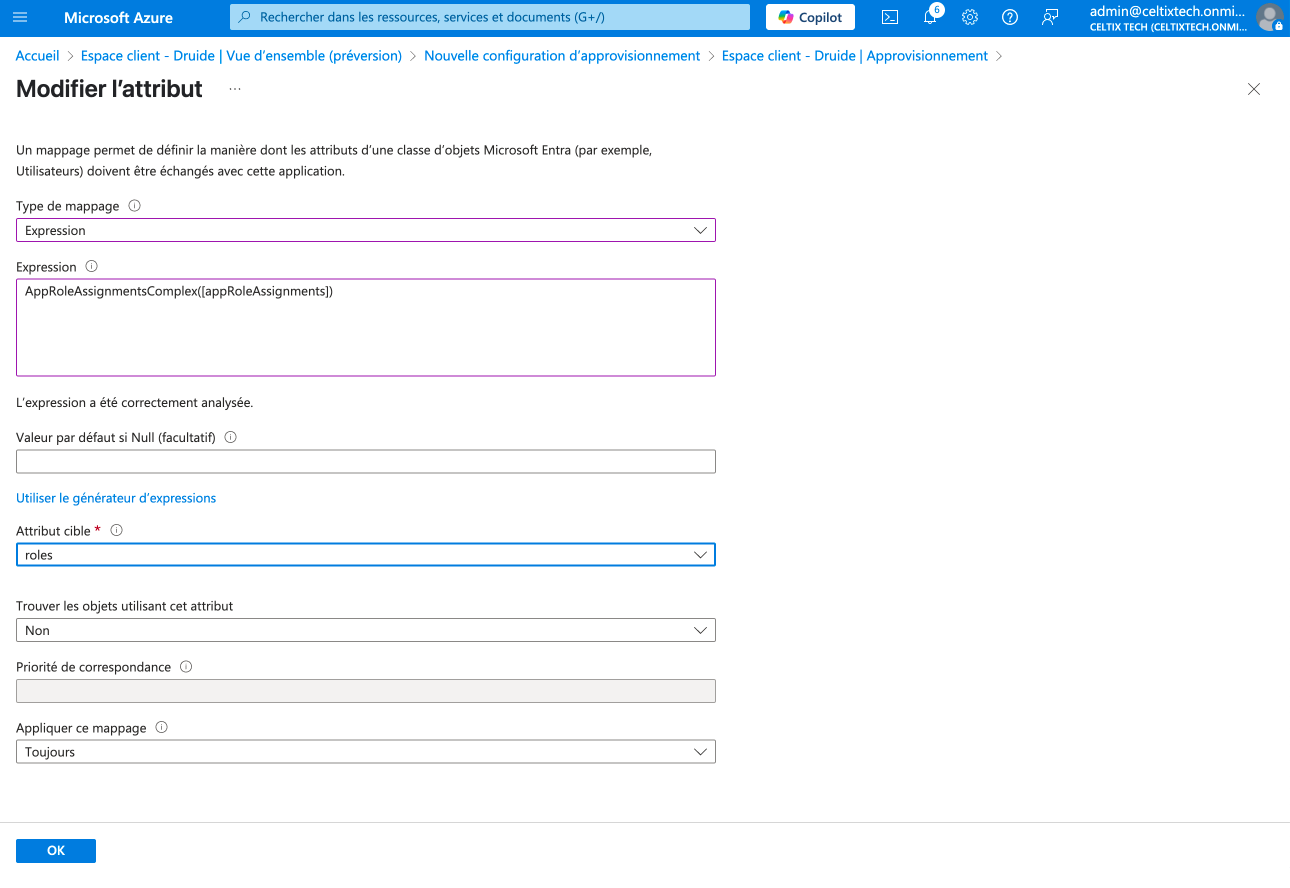Open Nouvelle configuration d'approvisionnement breadcrumb

click(x=562, y=56)
